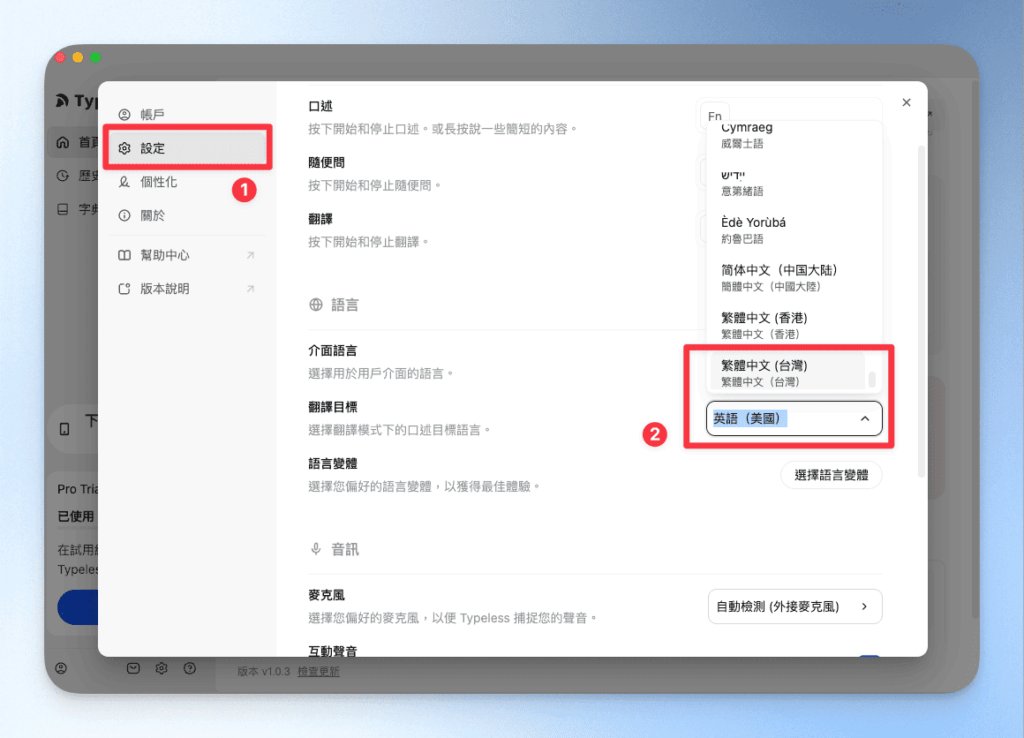Click the question mark help icon
This screenshot has width=1024, height=738.
click(189, 668)
